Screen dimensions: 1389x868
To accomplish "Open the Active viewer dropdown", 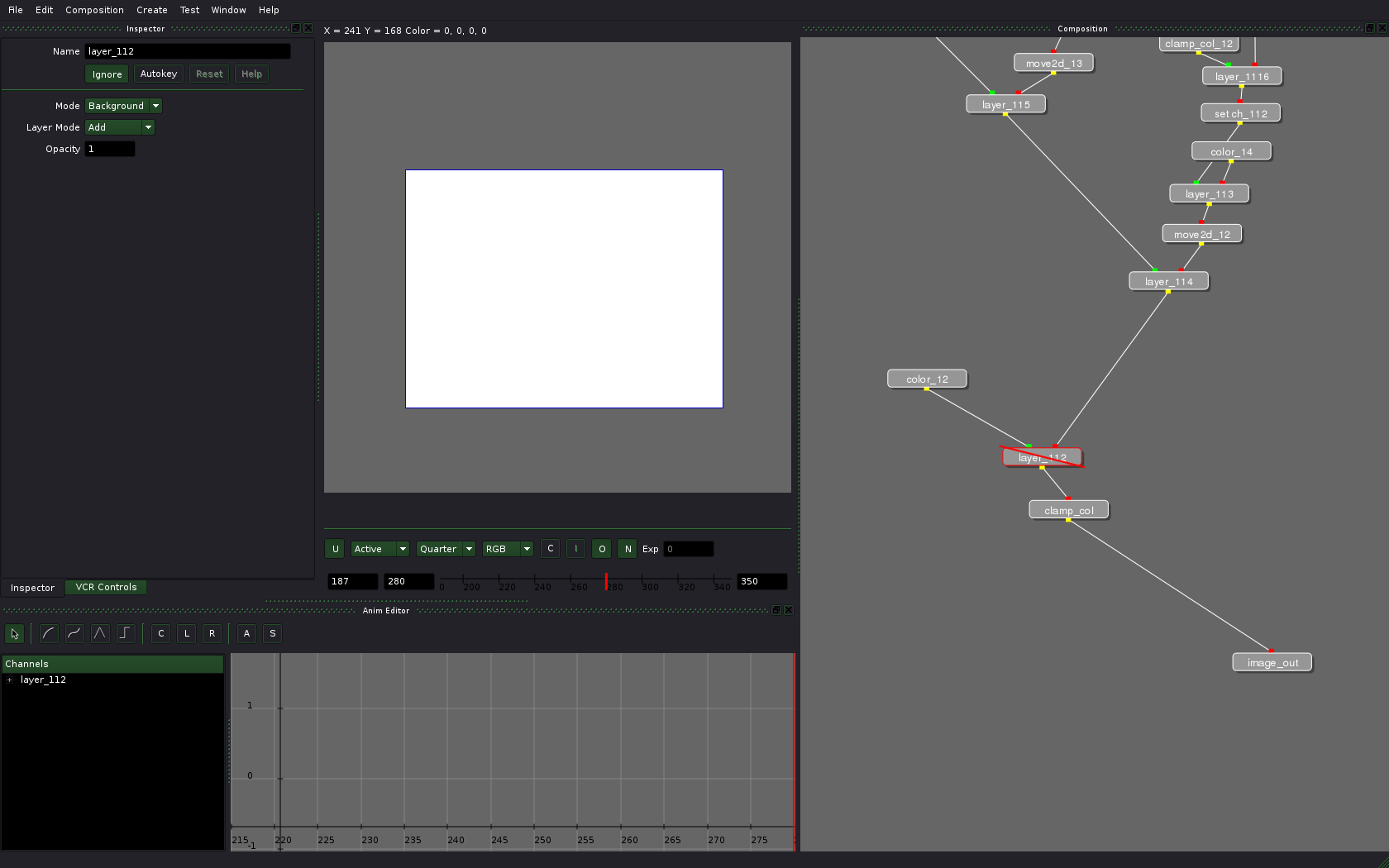I will pos(380,549).
